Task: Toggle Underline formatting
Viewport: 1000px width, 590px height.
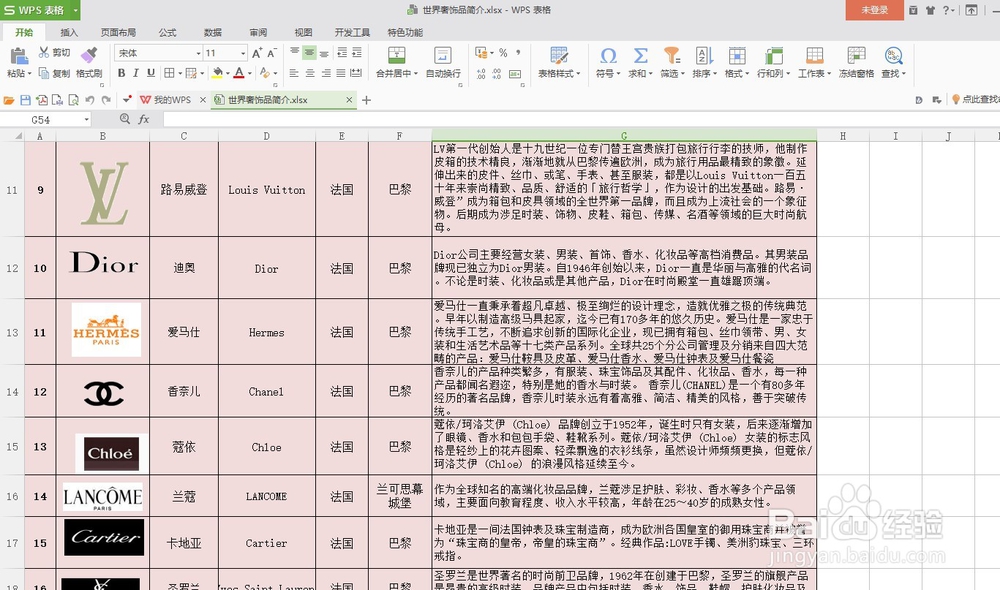Action: click(x=151, y=73)
